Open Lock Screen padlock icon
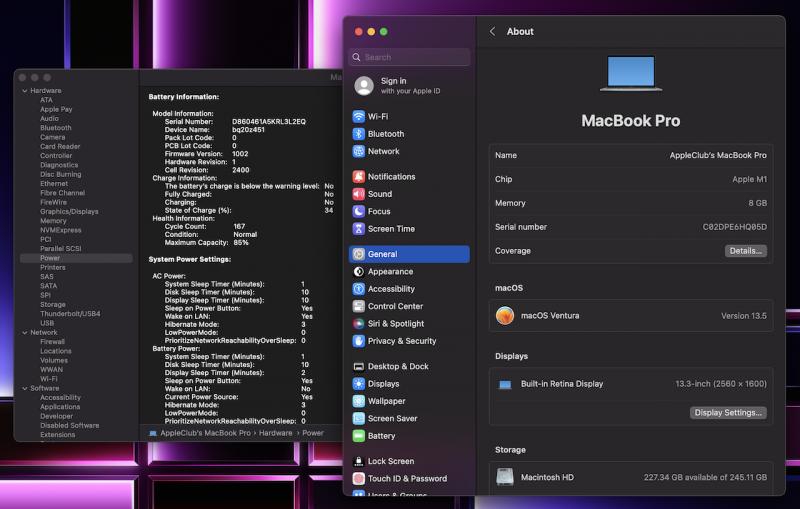The width and height of the screenshot is (800, 509). (359, 461)
